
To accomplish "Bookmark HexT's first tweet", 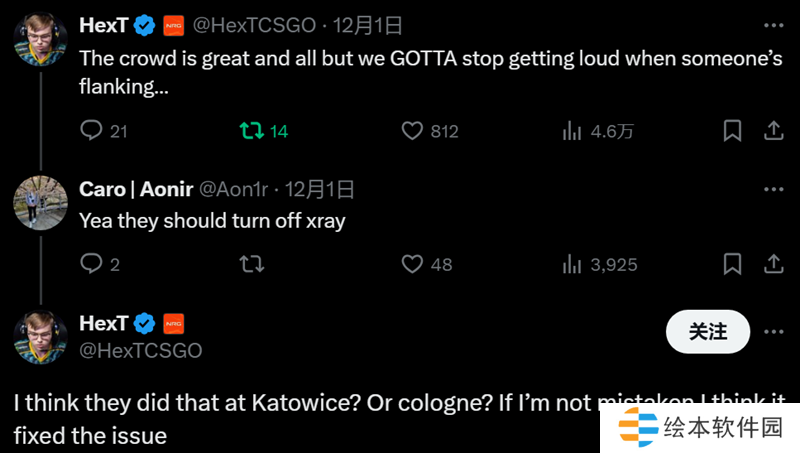I will tap(732, 131).
